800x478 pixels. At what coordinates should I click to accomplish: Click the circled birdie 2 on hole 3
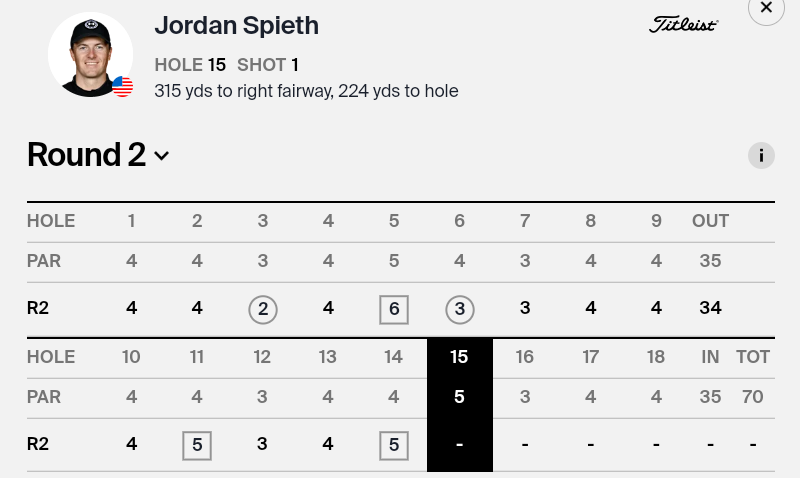263,309
